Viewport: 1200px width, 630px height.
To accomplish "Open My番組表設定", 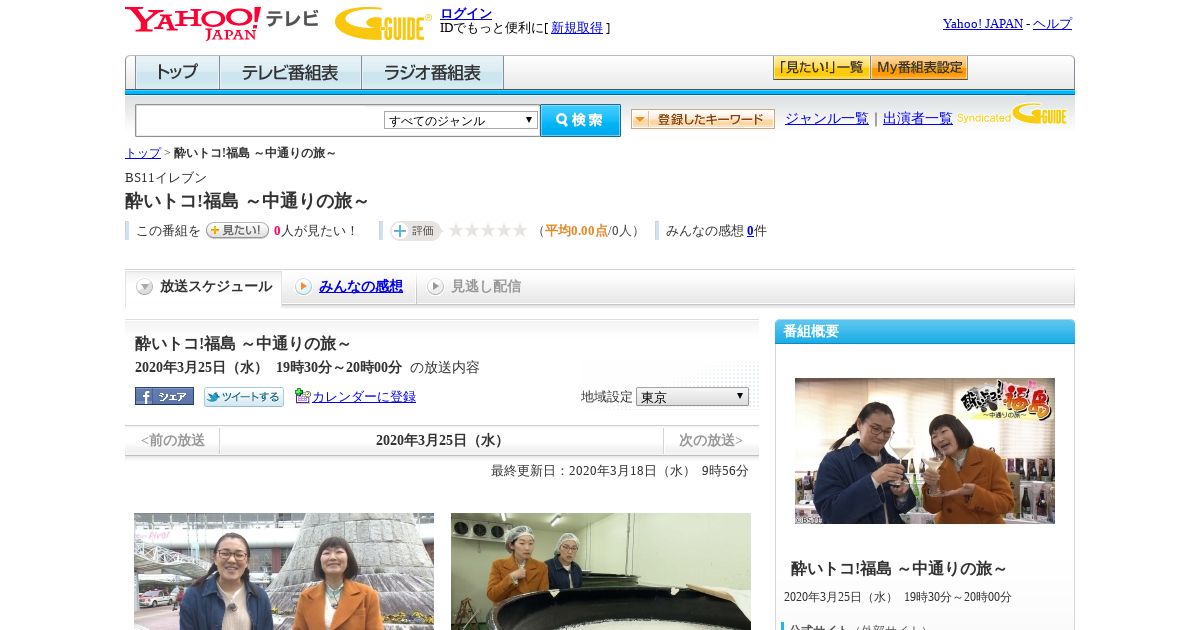I will (919, 68).
